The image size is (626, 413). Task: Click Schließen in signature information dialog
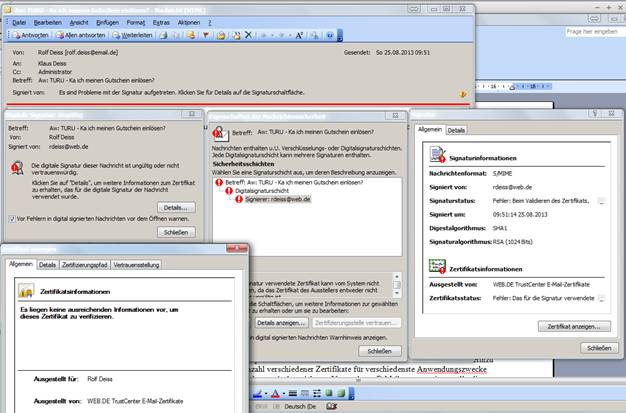pyautogui.click(x=599, y=348)
